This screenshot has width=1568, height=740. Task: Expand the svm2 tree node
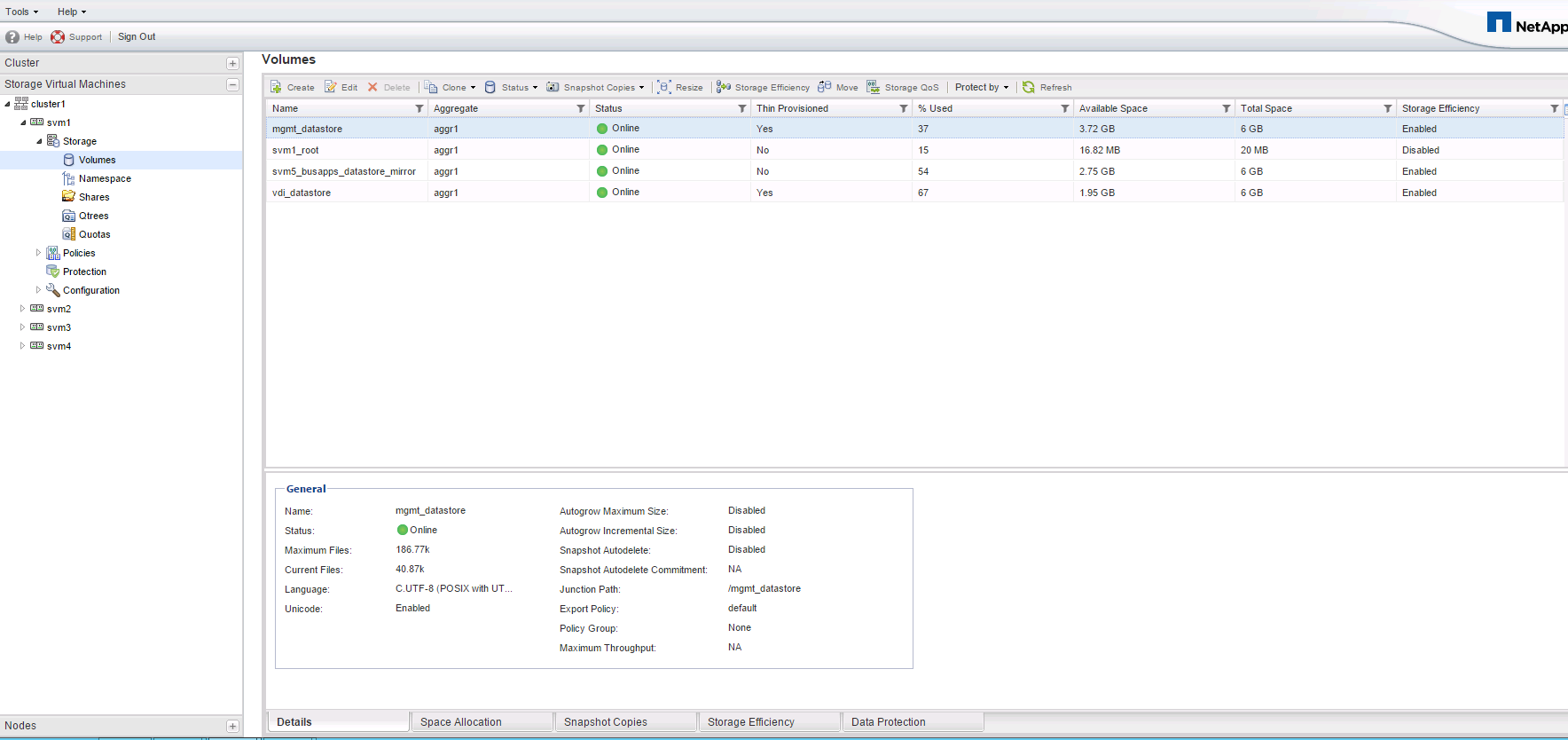(22, 309)
